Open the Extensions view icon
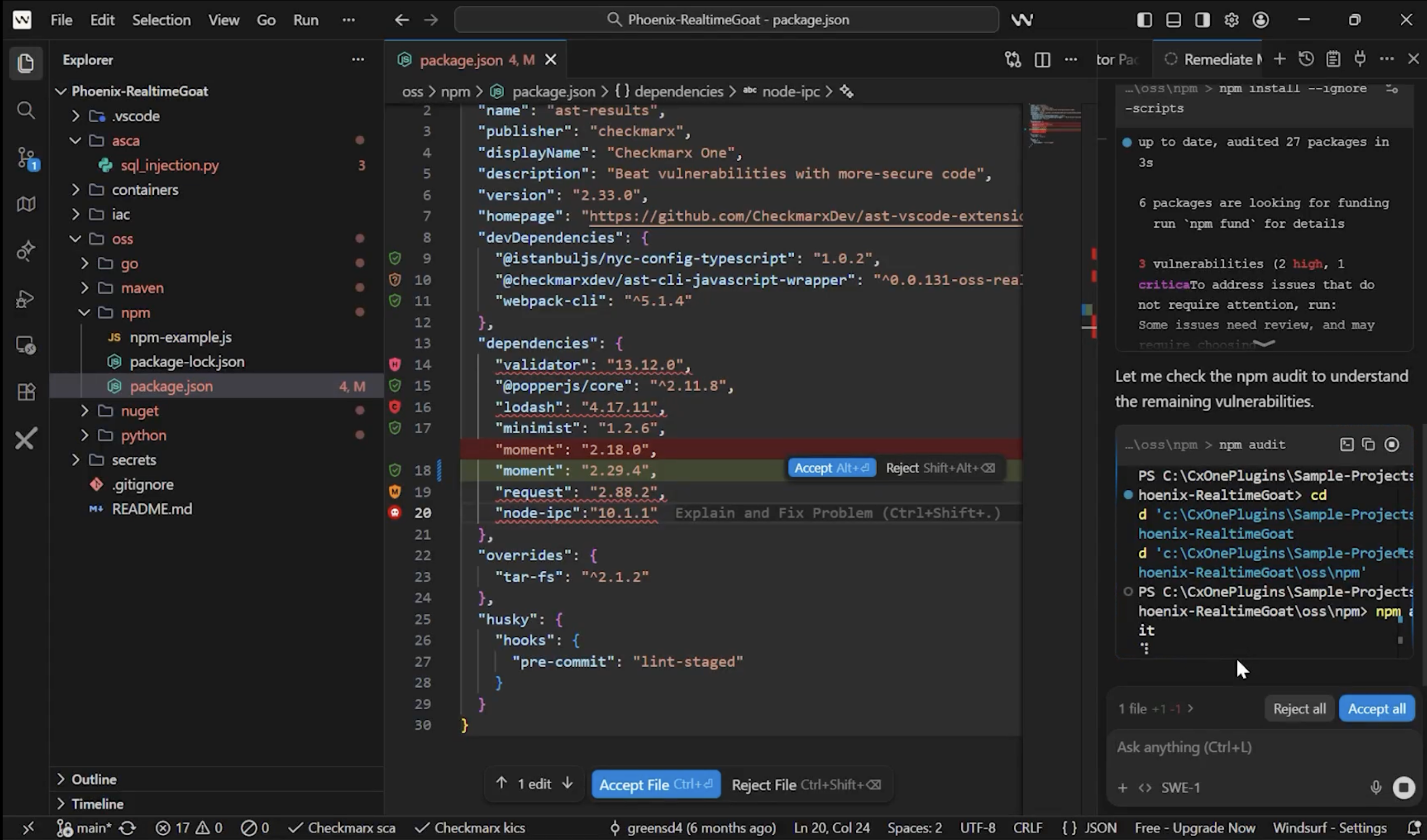This screenshot has height=840, width=1427. click(x=26, y=391)
